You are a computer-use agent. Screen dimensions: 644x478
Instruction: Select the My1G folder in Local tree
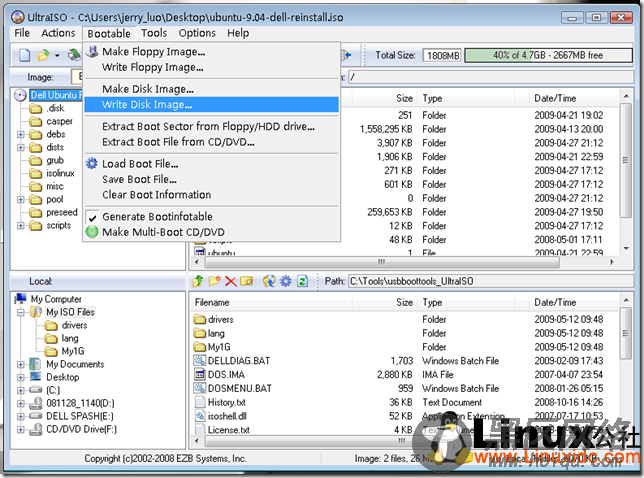click(x=73, y=351)
